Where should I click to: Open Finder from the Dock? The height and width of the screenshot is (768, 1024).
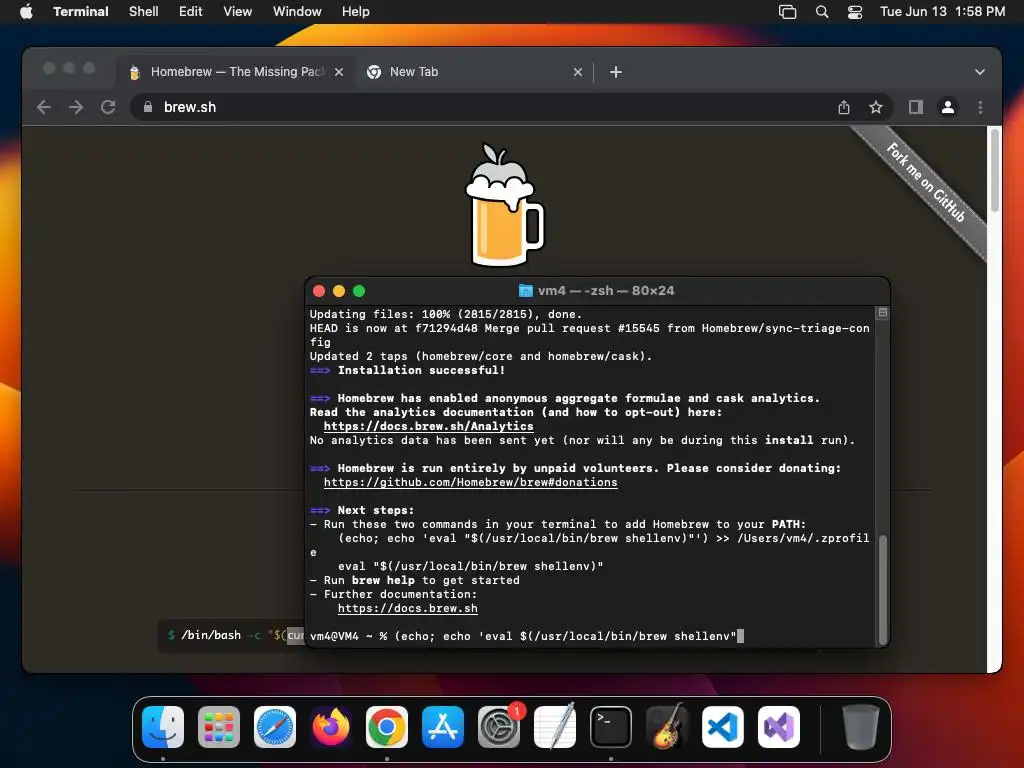pos(163,727)
